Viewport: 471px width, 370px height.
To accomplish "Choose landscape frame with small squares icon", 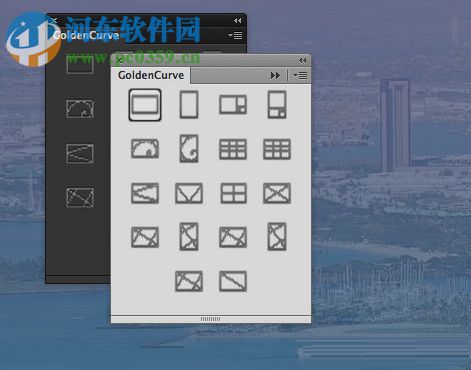I will [x=233, y=105].
